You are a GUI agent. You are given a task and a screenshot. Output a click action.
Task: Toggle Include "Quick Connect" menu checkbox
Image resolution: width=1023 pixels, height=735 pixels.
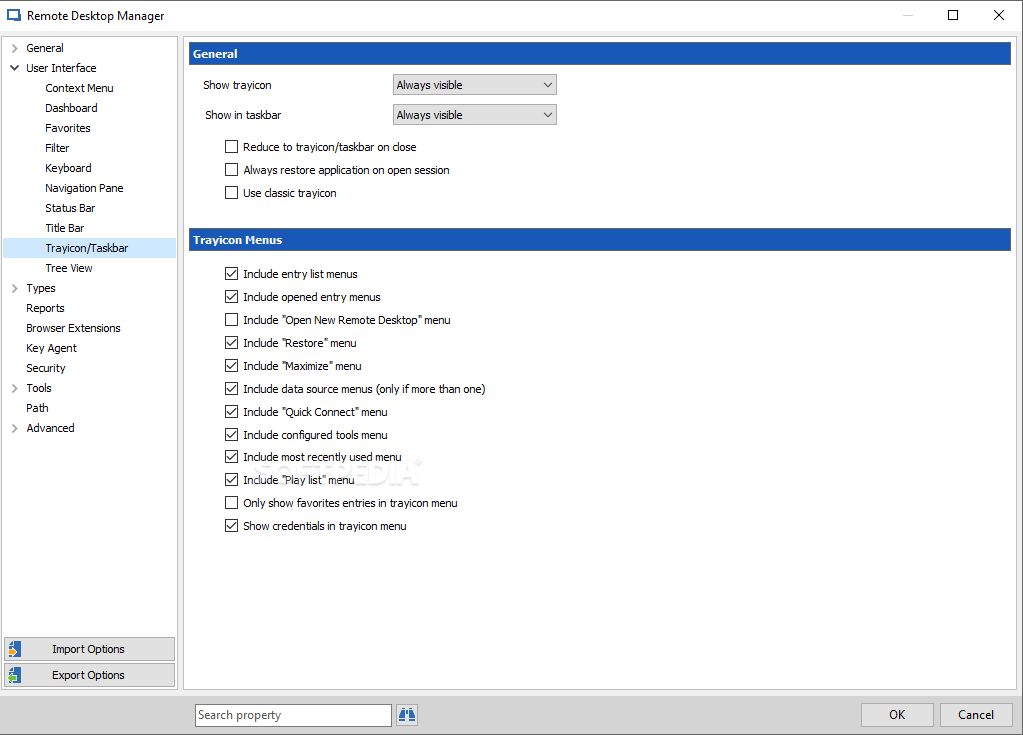pos(231,412)
